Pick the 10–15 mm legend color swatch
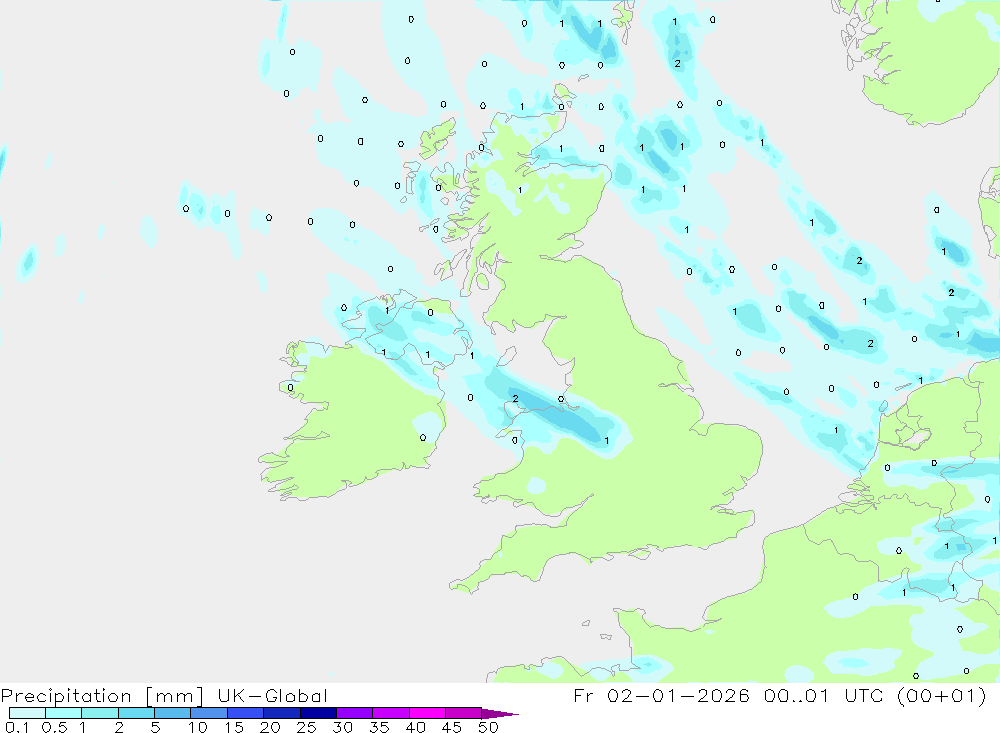This screenshot has height=733, width=1000. click(208, 713)
